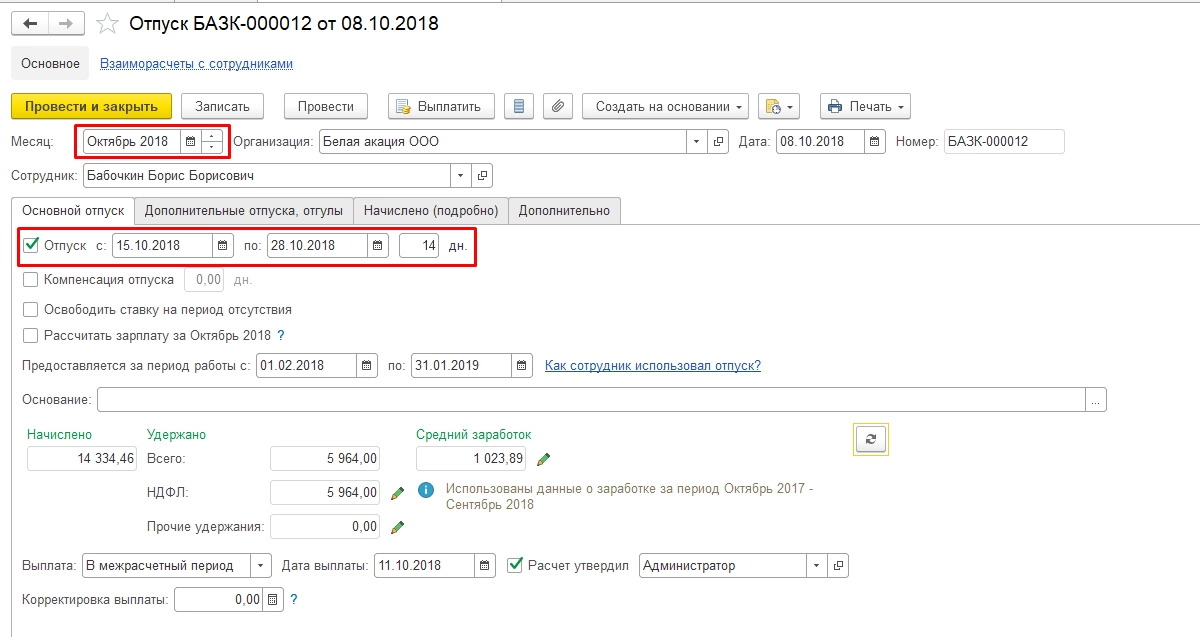Open calculator for Корректировка выплаты

[272, 600]
